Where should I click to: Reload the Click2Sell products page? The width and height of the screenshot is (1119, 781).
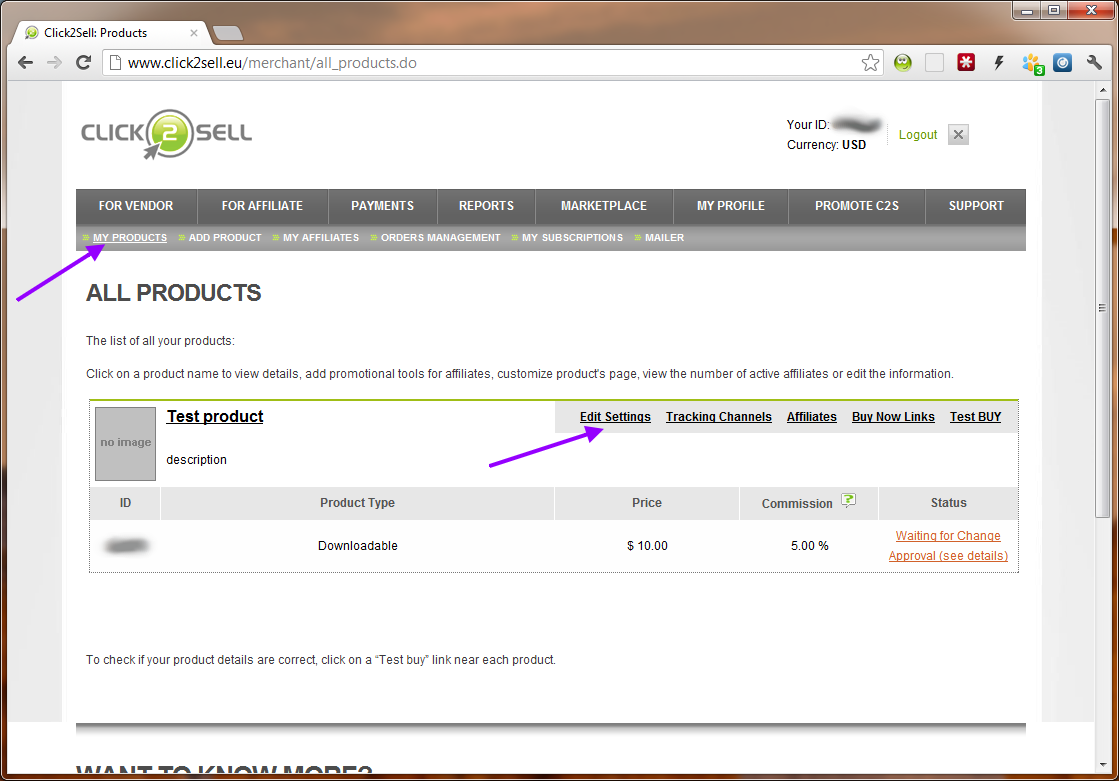tap(83, 63)
